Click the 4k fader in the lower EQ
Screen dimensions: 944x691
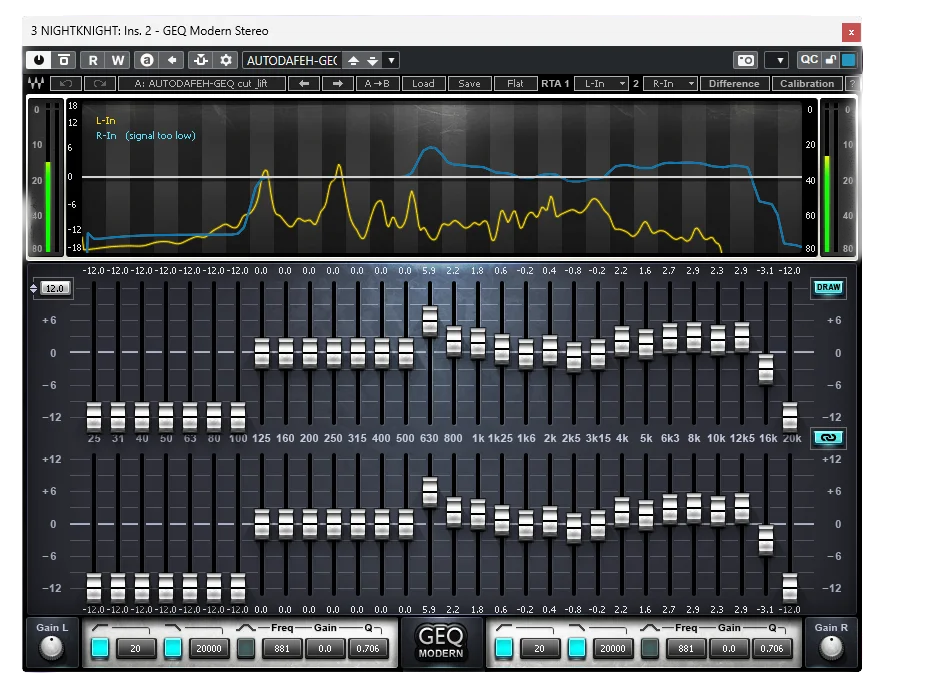pos(622,512)
